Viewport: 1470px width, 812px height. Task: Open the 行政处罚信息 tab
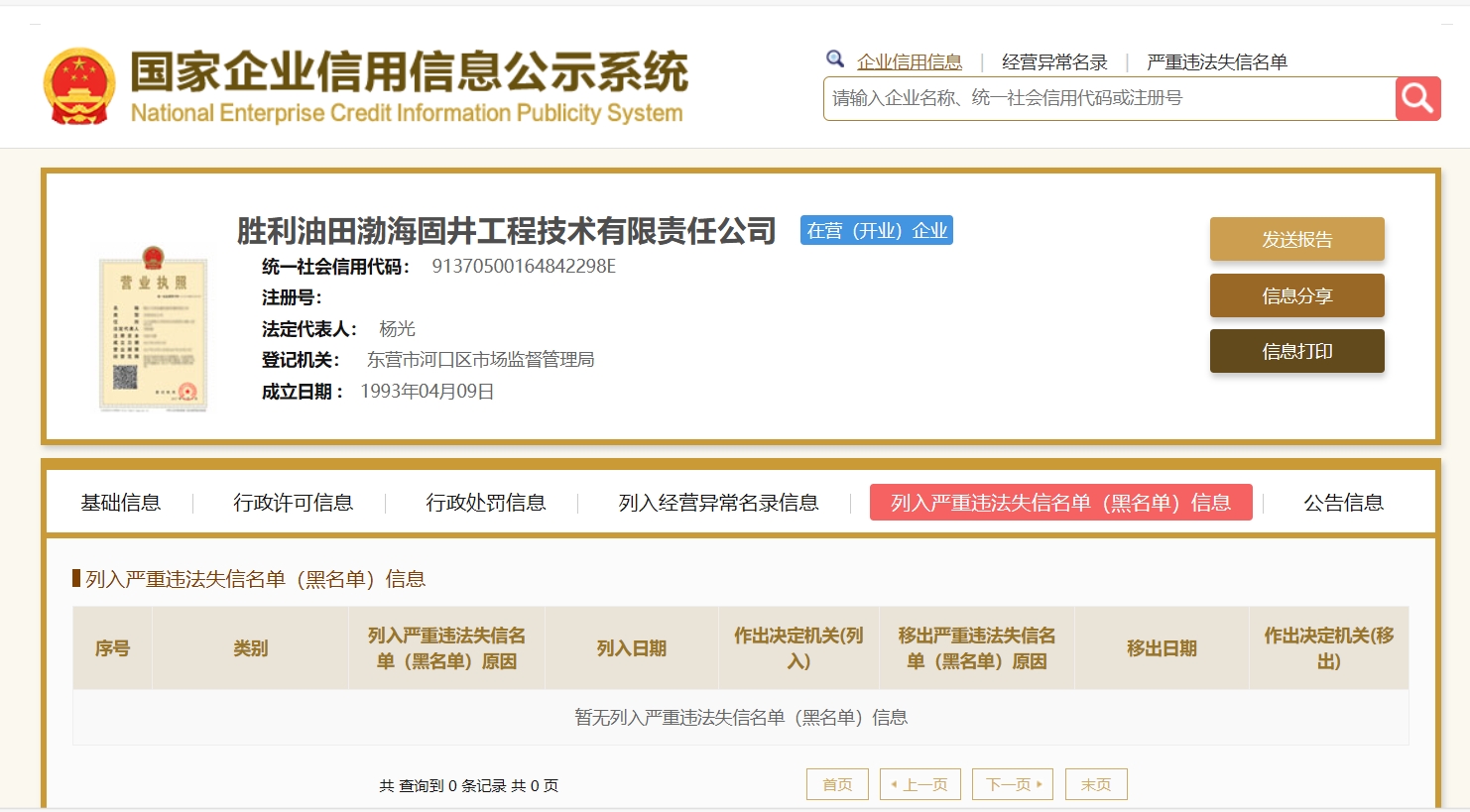pyautogui.click(x=485, y=503)
